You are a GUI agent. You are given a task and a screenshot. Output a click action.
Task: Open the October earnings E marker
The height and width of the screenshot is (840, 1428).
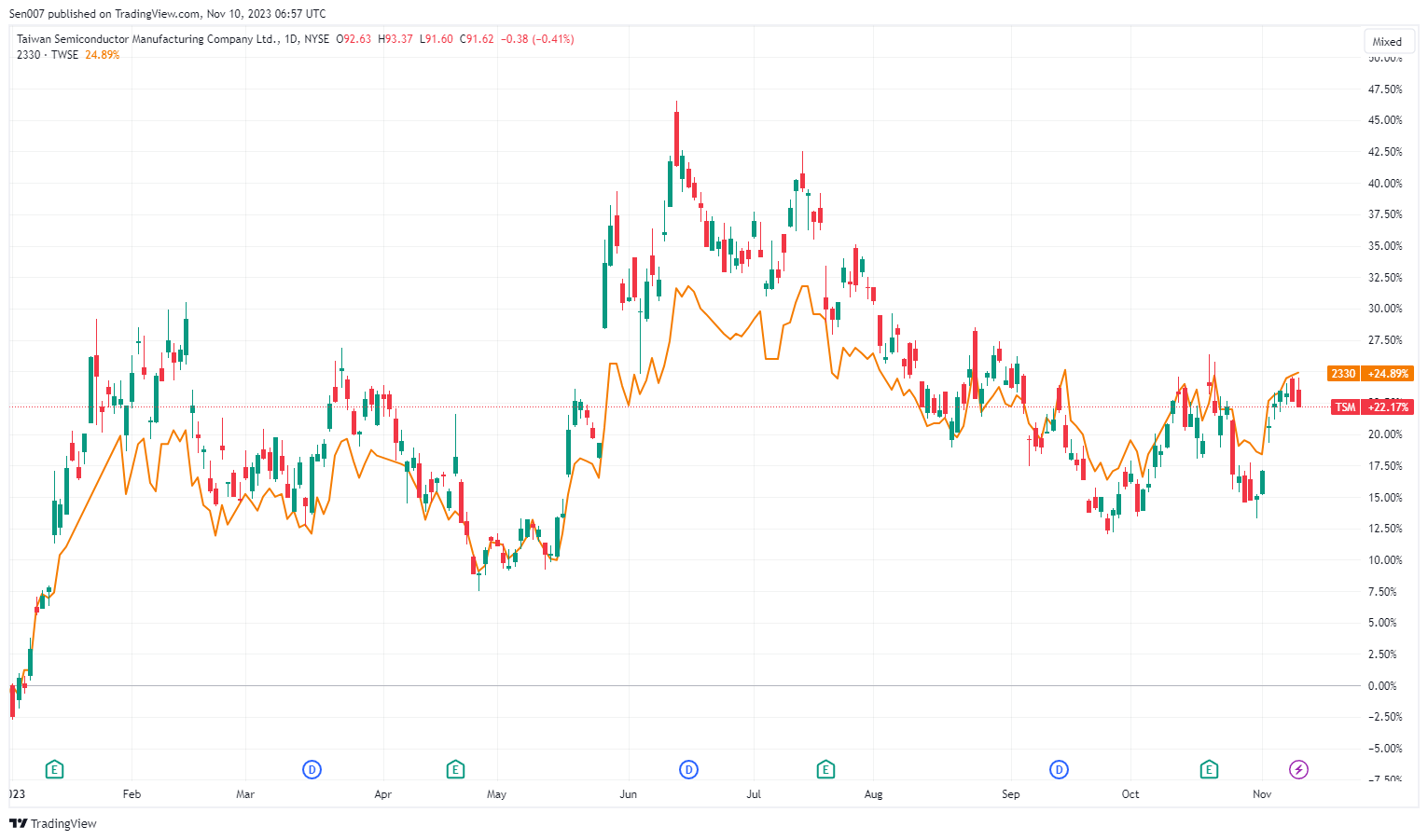(x=1209, y=769)
